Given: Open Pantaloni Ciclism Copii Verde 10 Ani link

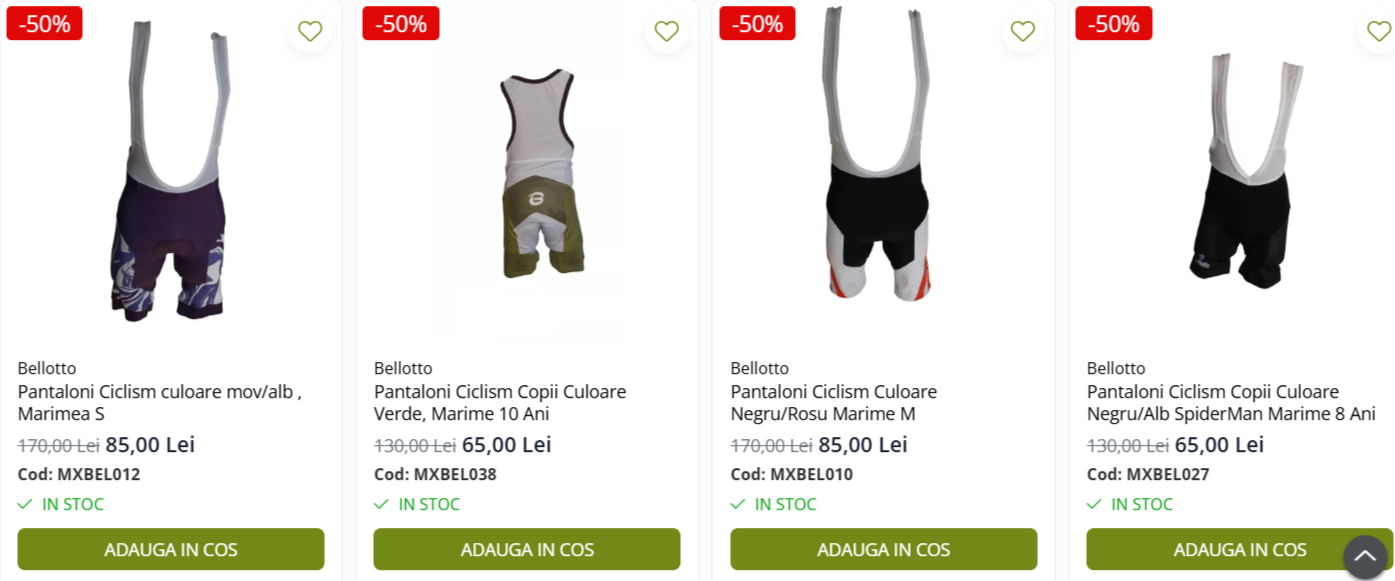Looking at the screenshot, I should [x=500, y=402].
